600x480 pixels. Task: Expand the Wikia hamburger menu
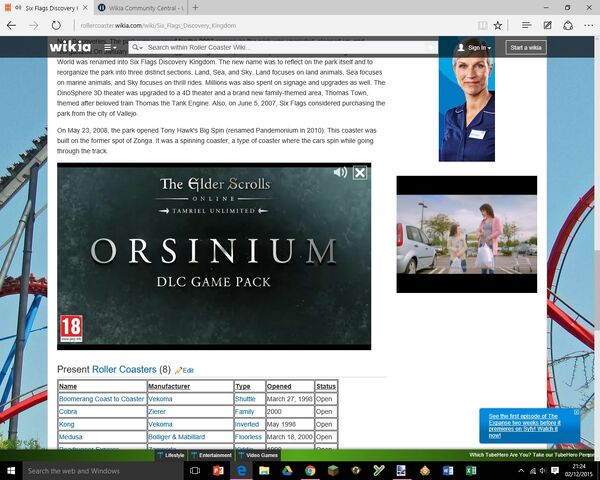point(110,47)
